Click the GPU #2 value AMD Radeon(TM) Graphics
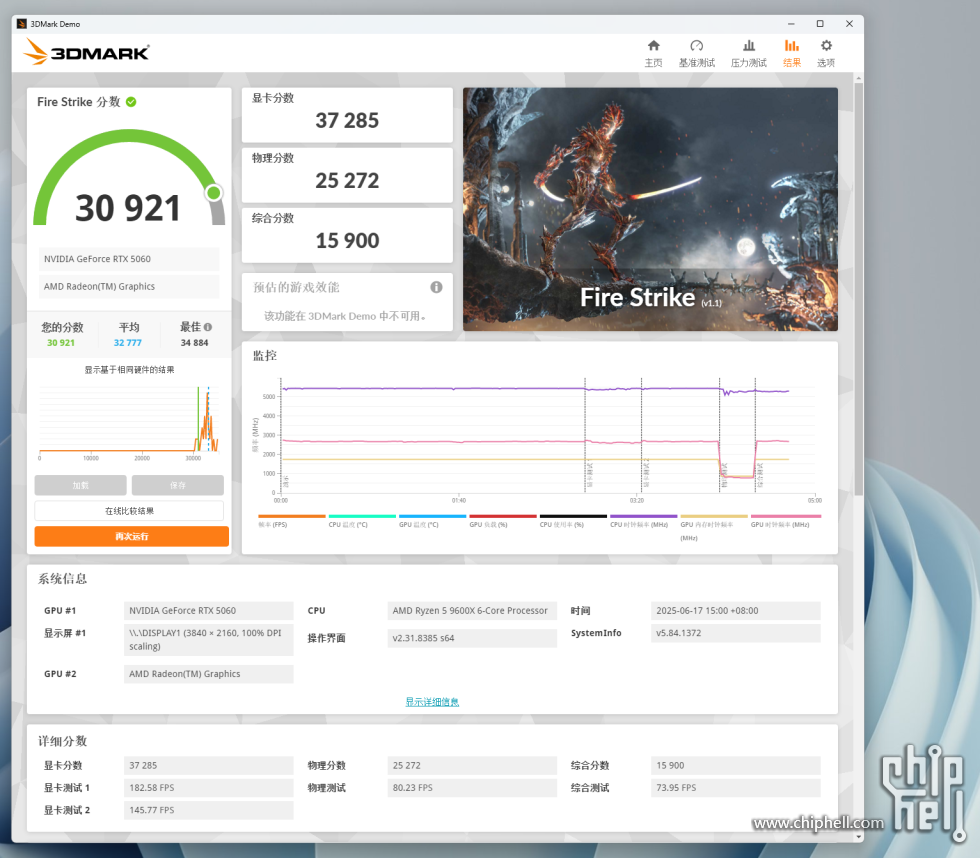 click(x=209, y=674)
